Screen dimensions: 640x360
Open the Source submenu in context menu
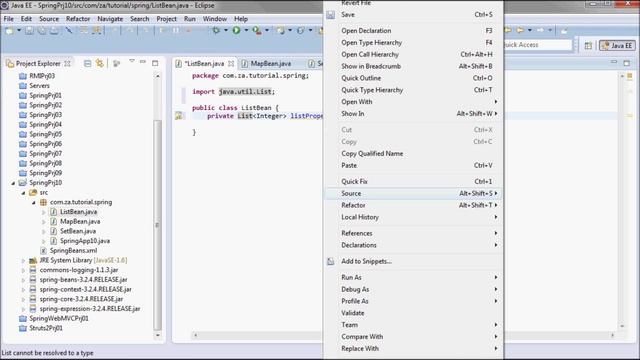tap(414, 193)
